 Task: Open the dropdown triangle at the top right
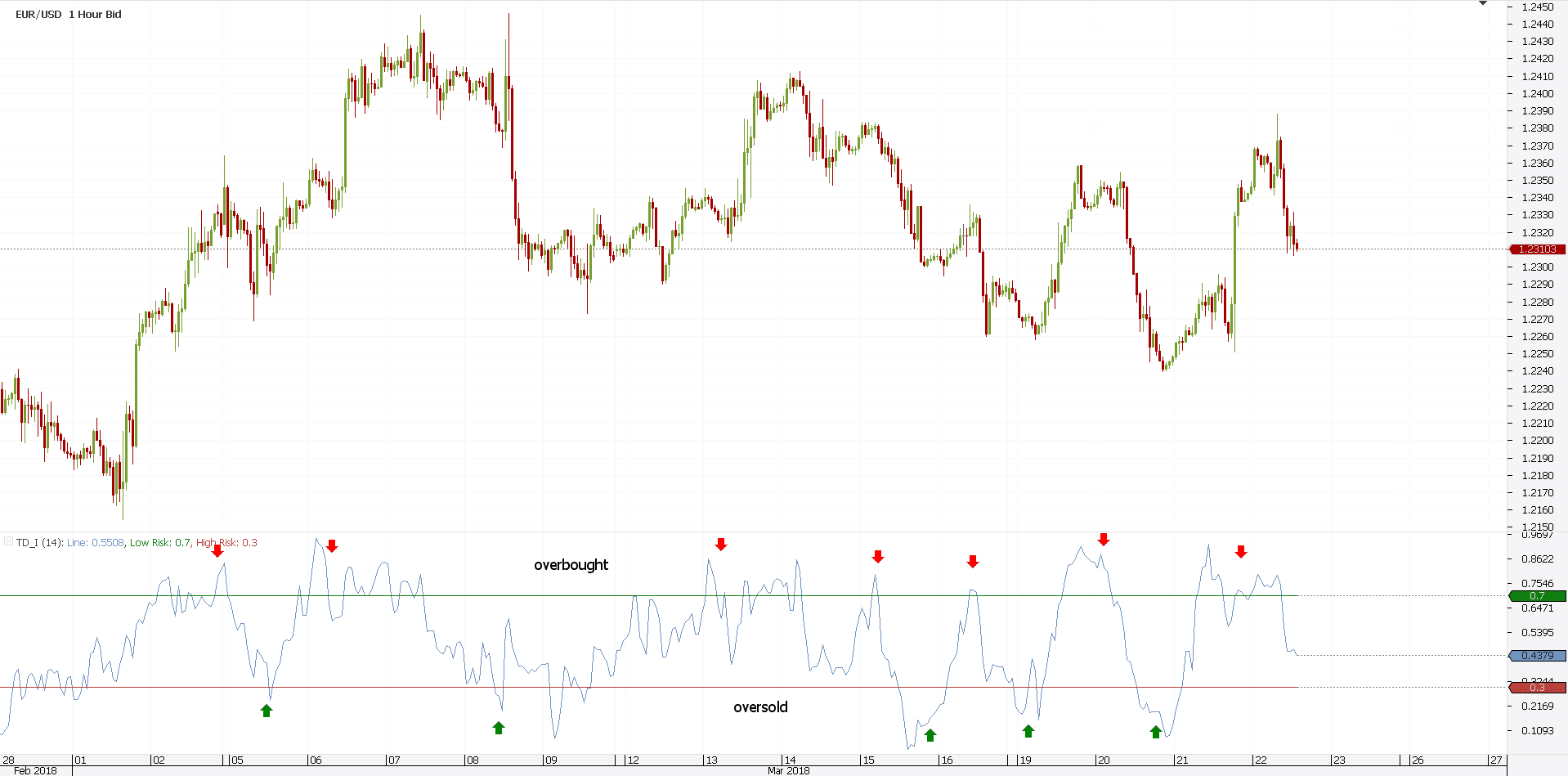click(x=1481, y=3)
